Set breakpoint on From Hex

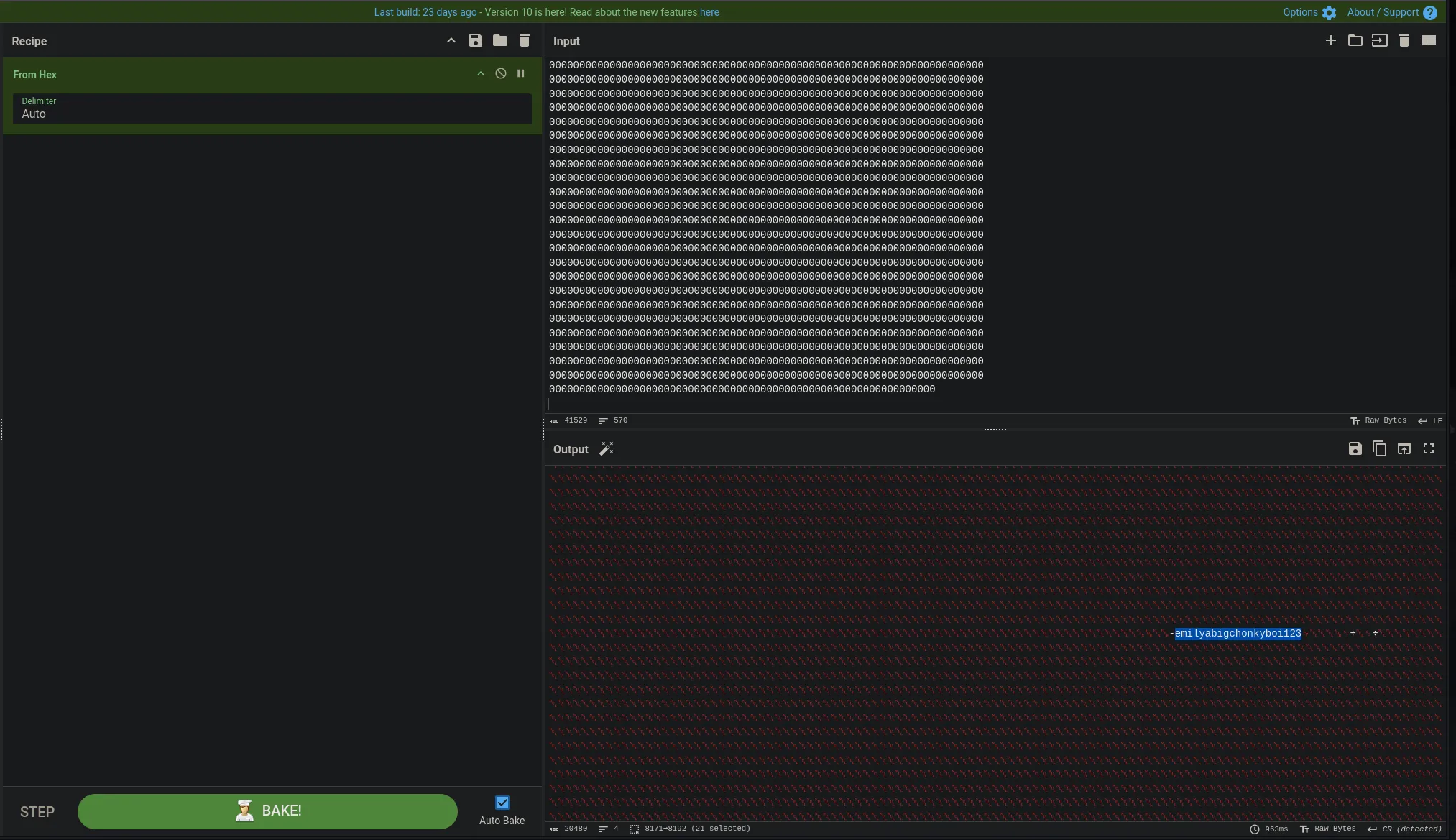(x=521, y=74)
